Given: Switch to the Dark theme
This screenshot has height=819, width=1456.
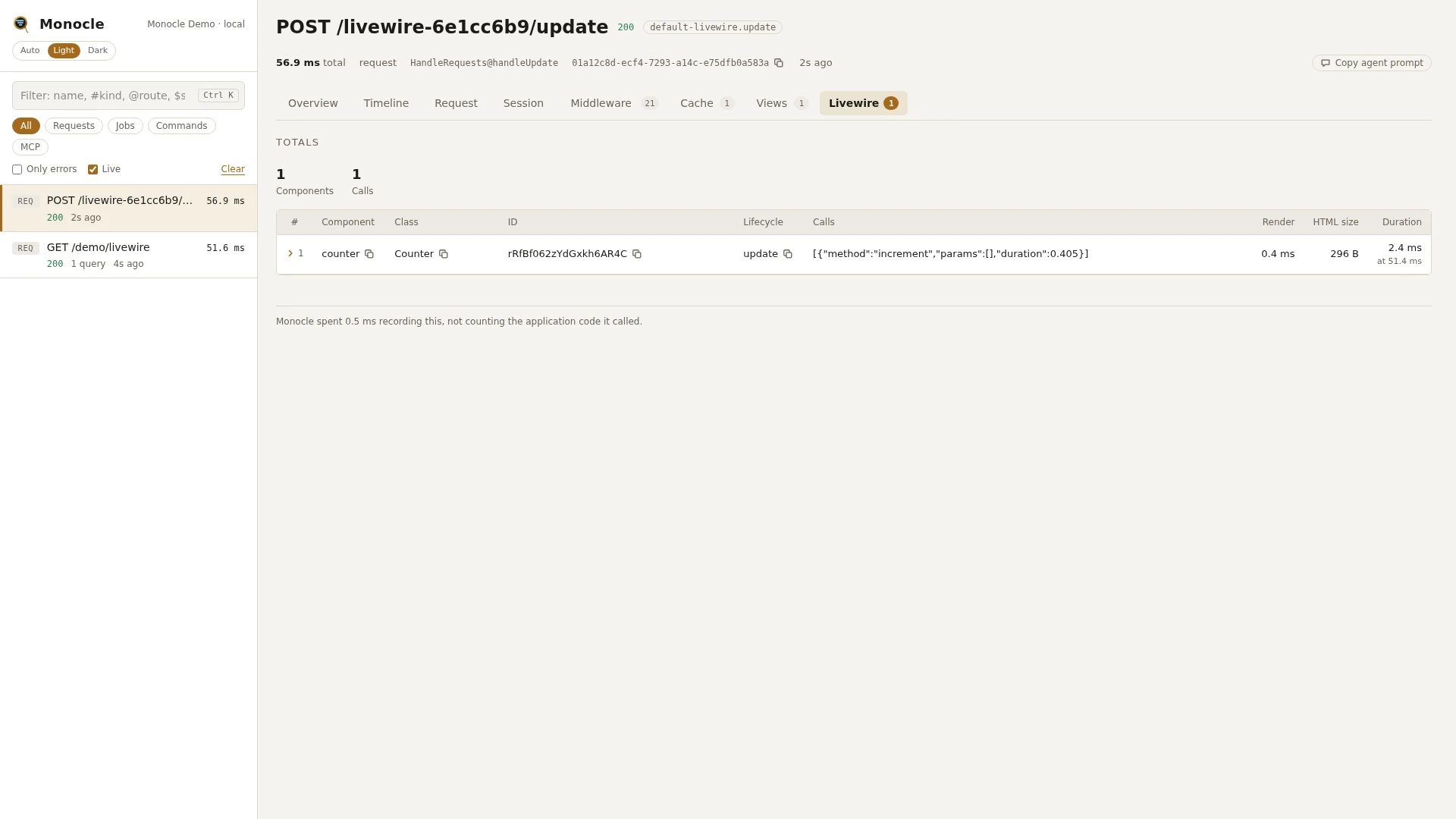Looking at the screenshot, I should pyautogui.click(x=98, y=51).
